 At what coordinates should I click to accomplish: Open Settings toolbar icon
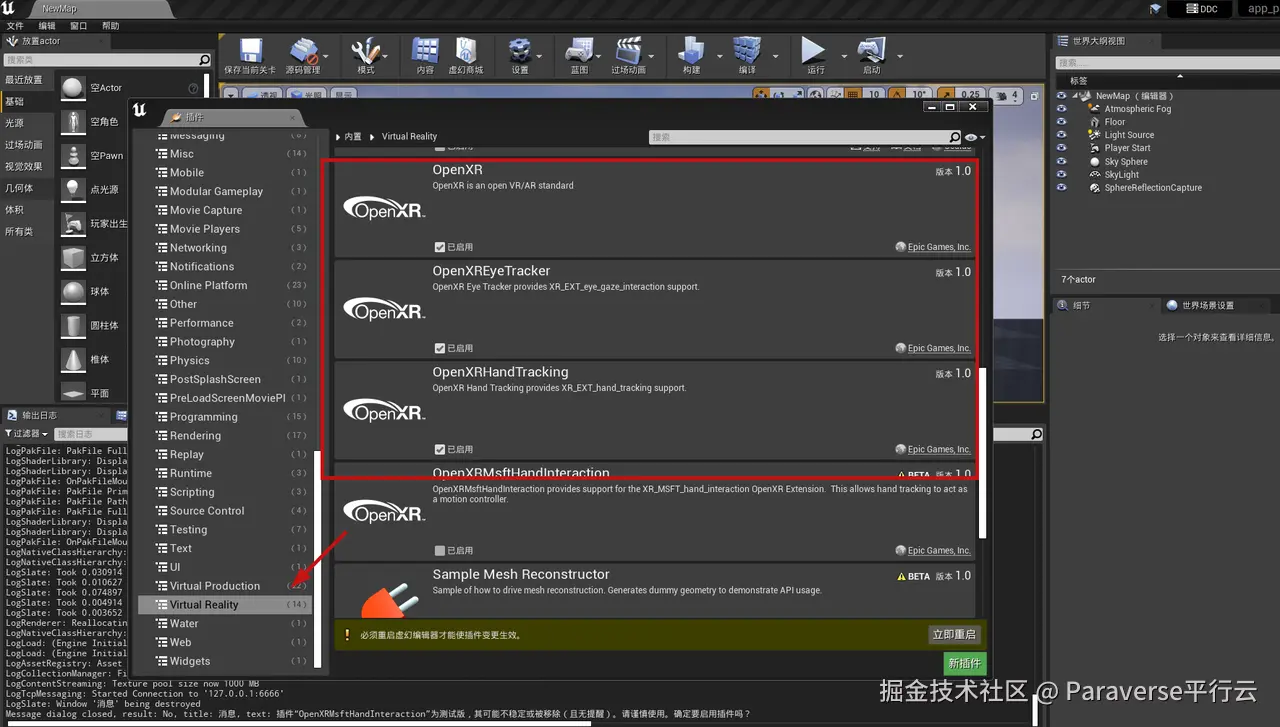pyautogui.click(x=519, y=50)
